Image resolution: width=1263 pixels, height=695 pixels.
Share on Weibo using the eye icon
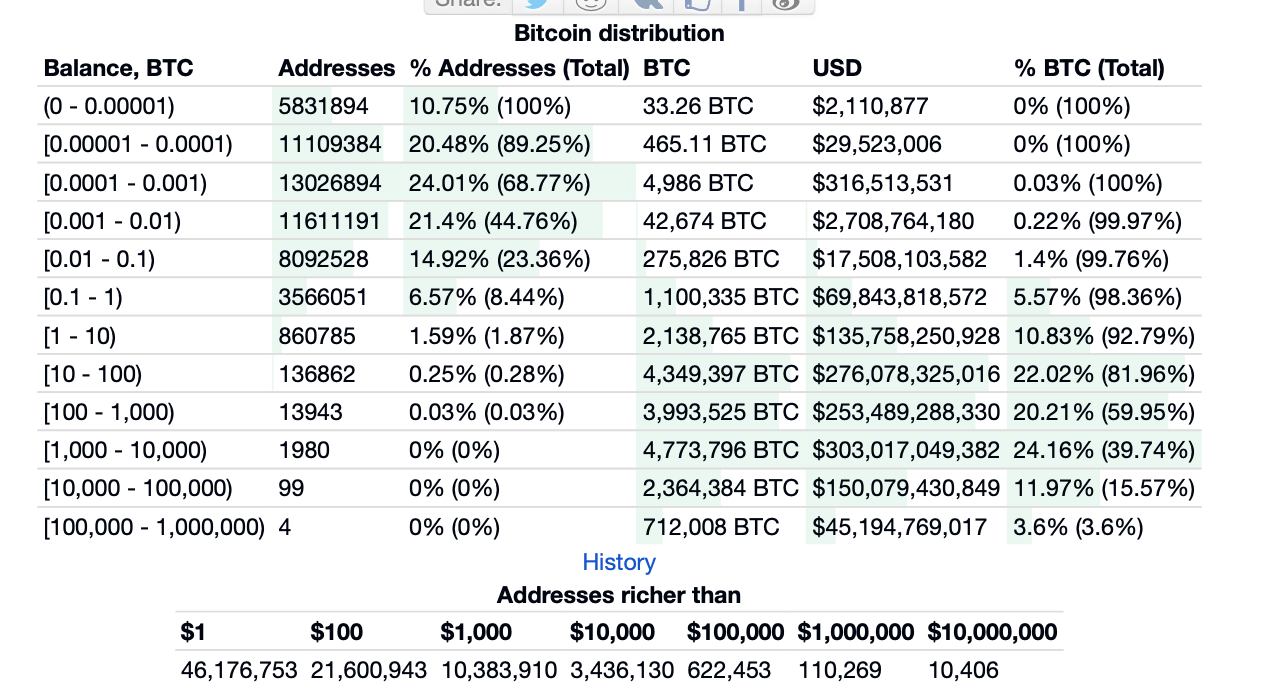point(788,4)
